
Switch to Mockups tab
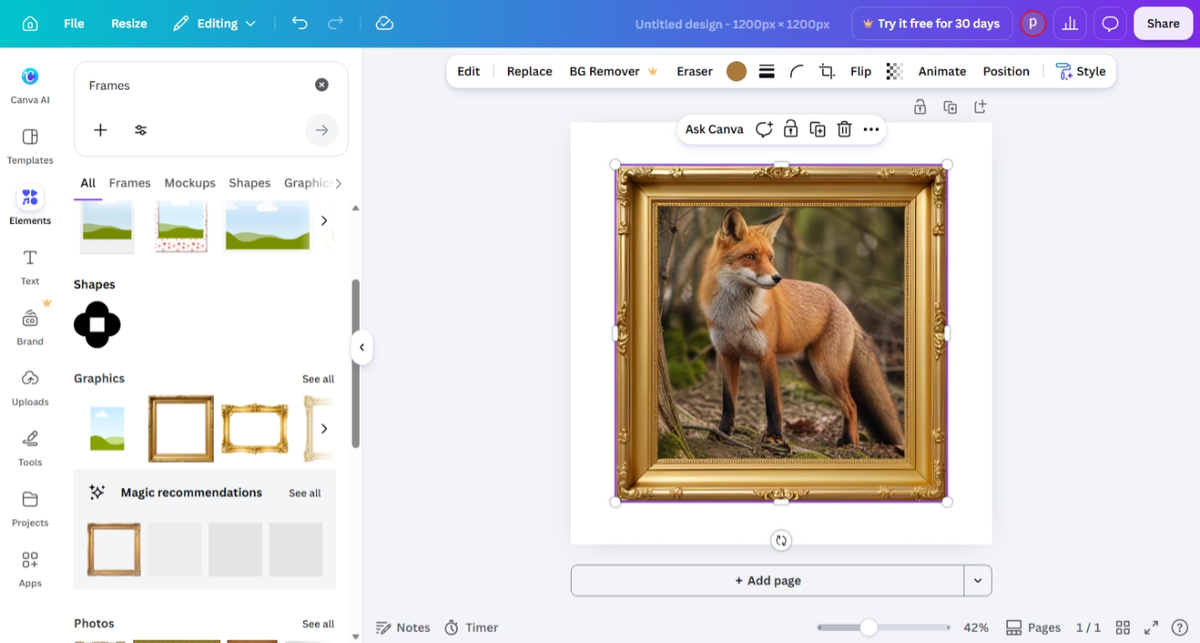point(190,183)
